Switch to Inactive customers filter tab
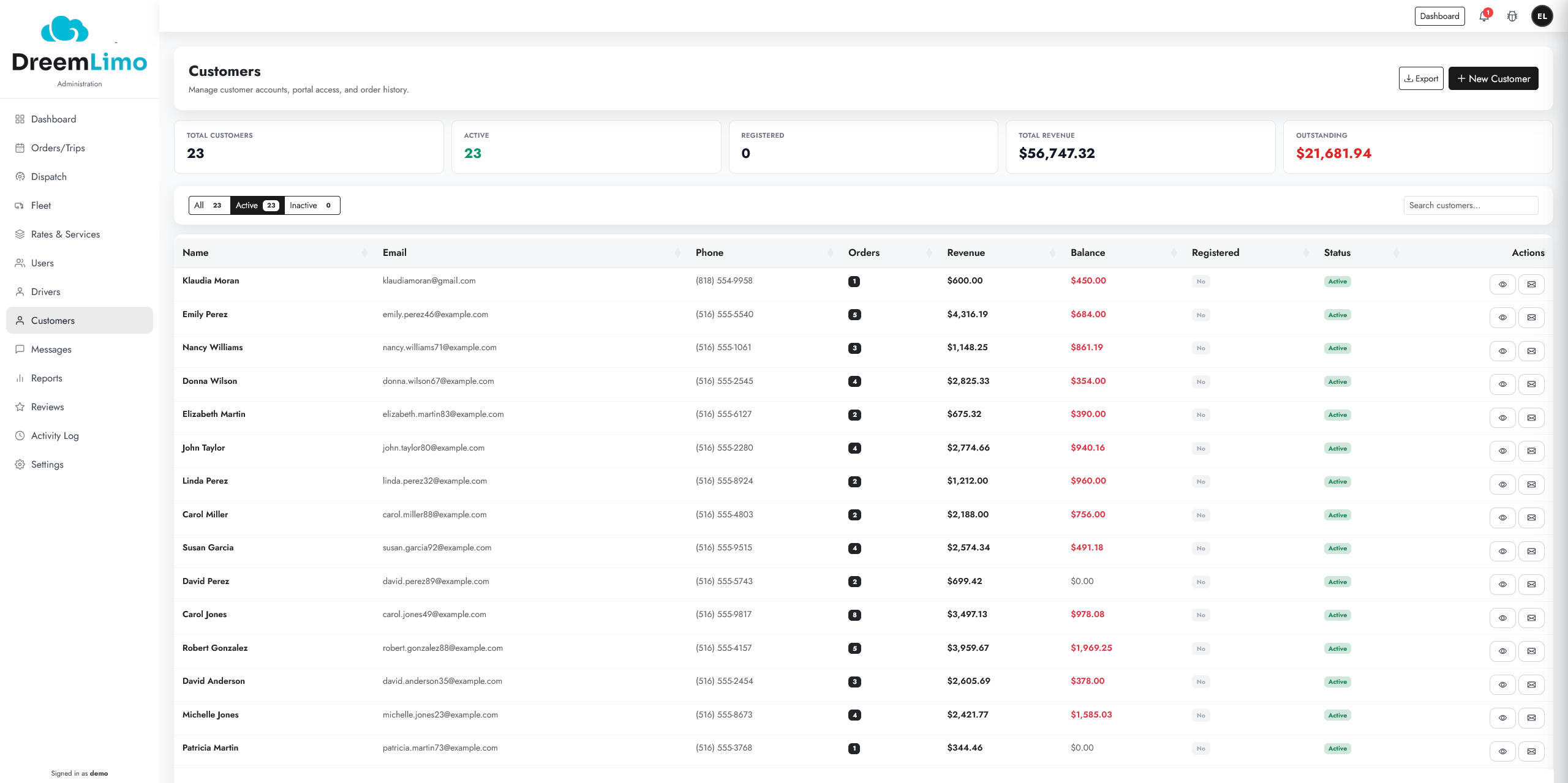 point(312,205)
